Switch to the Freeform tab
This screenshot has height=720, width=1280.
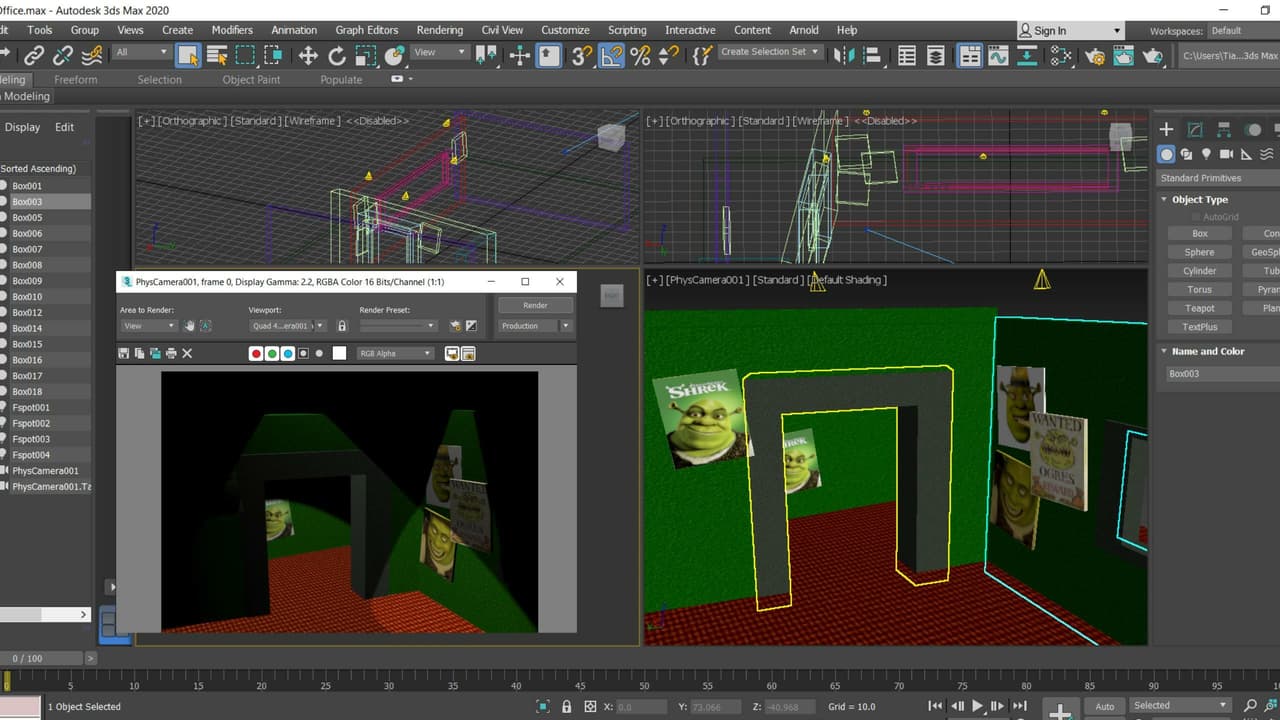tap(76, 80)
